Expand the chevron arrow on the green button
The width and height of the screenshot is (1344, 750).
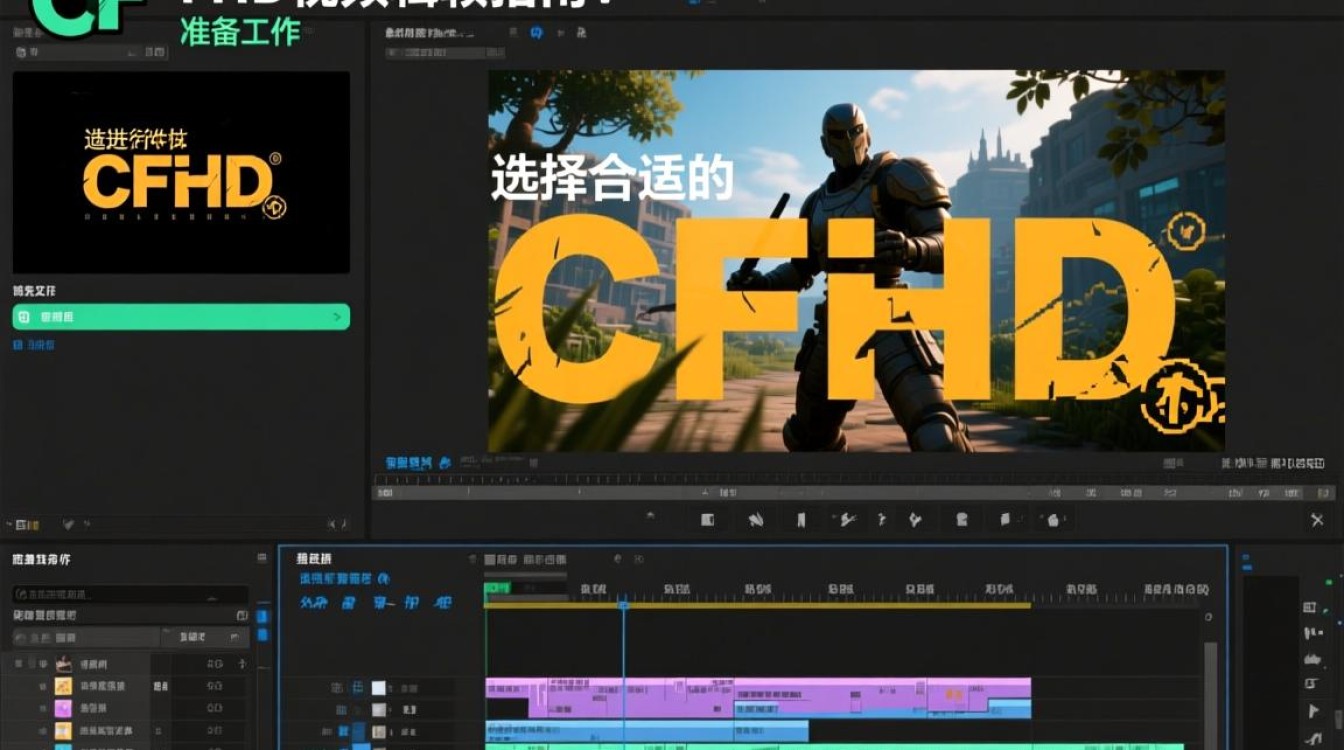(x=337, y=317)
